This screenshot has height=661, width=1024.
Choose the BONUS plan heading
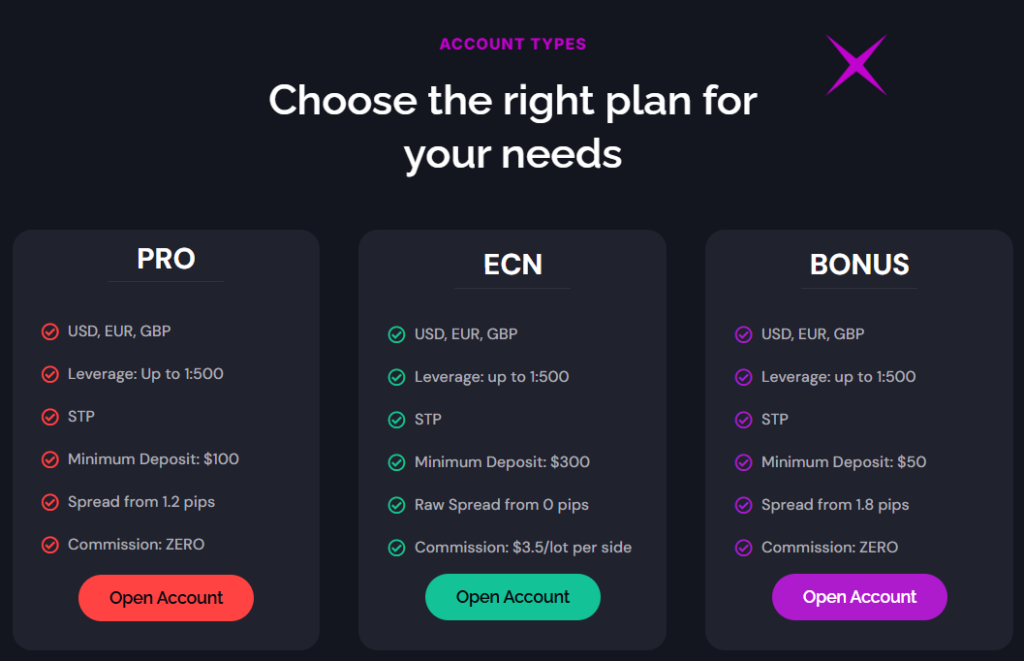click(x=859, y=264)
